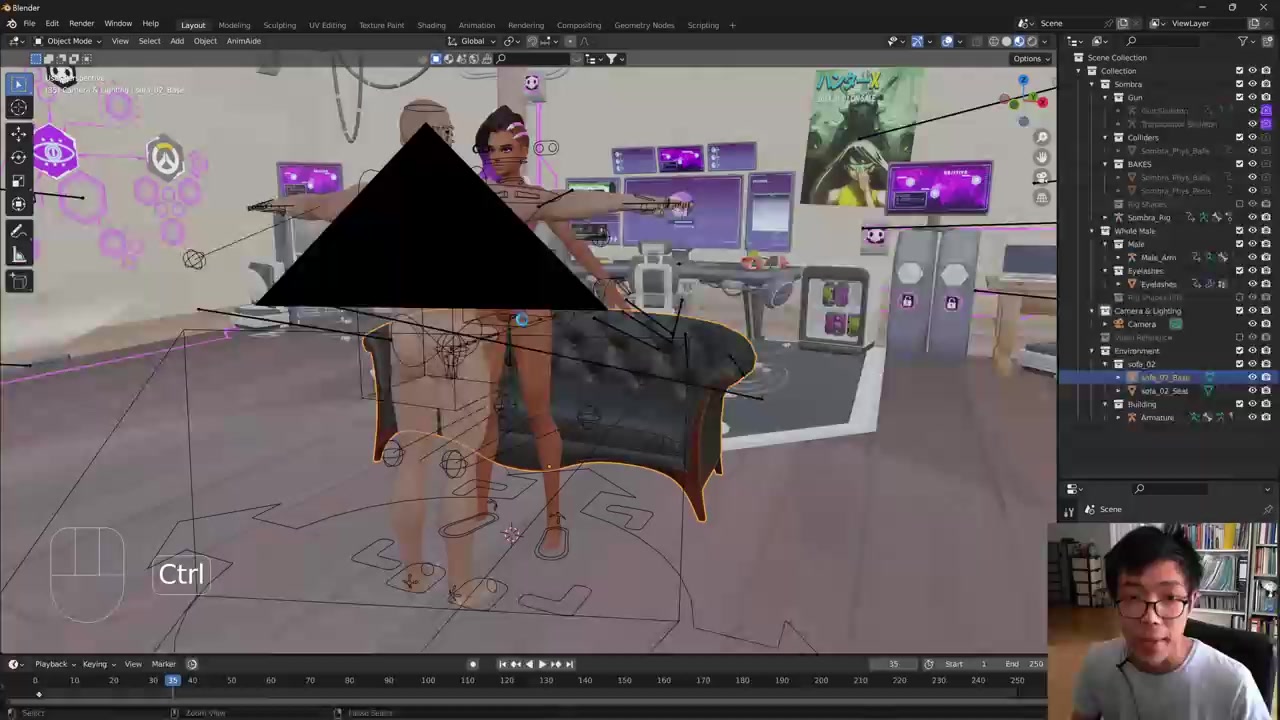
Task: Open the viewport Options button
Action: pos(1030,58)
